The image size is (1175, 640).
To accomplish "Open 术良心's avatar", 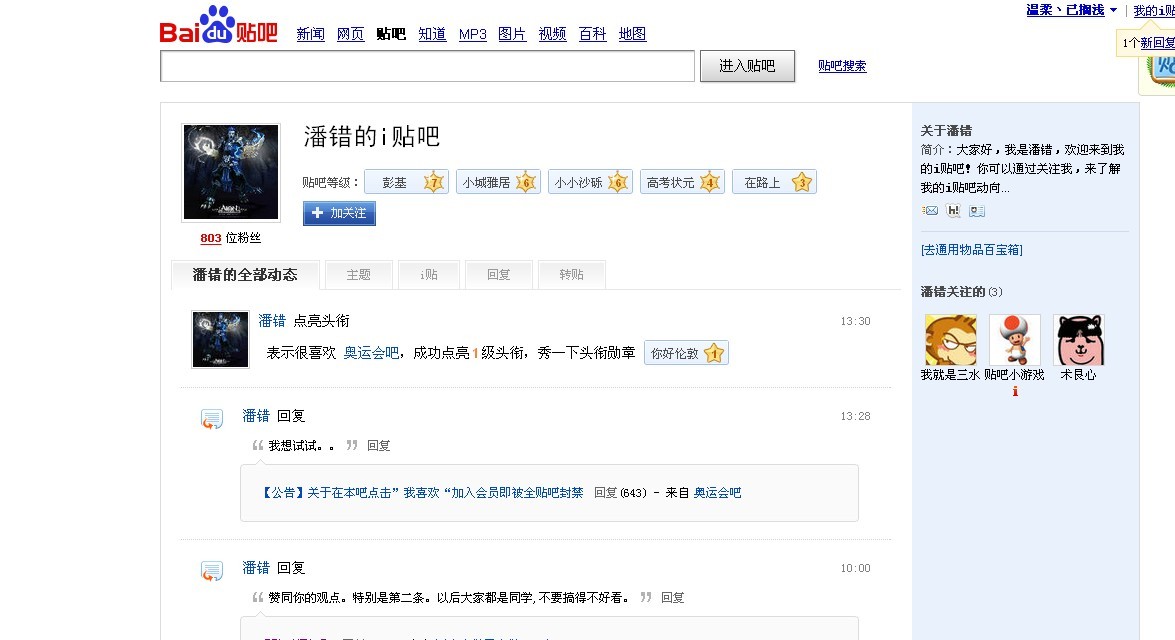I will click(1079, 340).
